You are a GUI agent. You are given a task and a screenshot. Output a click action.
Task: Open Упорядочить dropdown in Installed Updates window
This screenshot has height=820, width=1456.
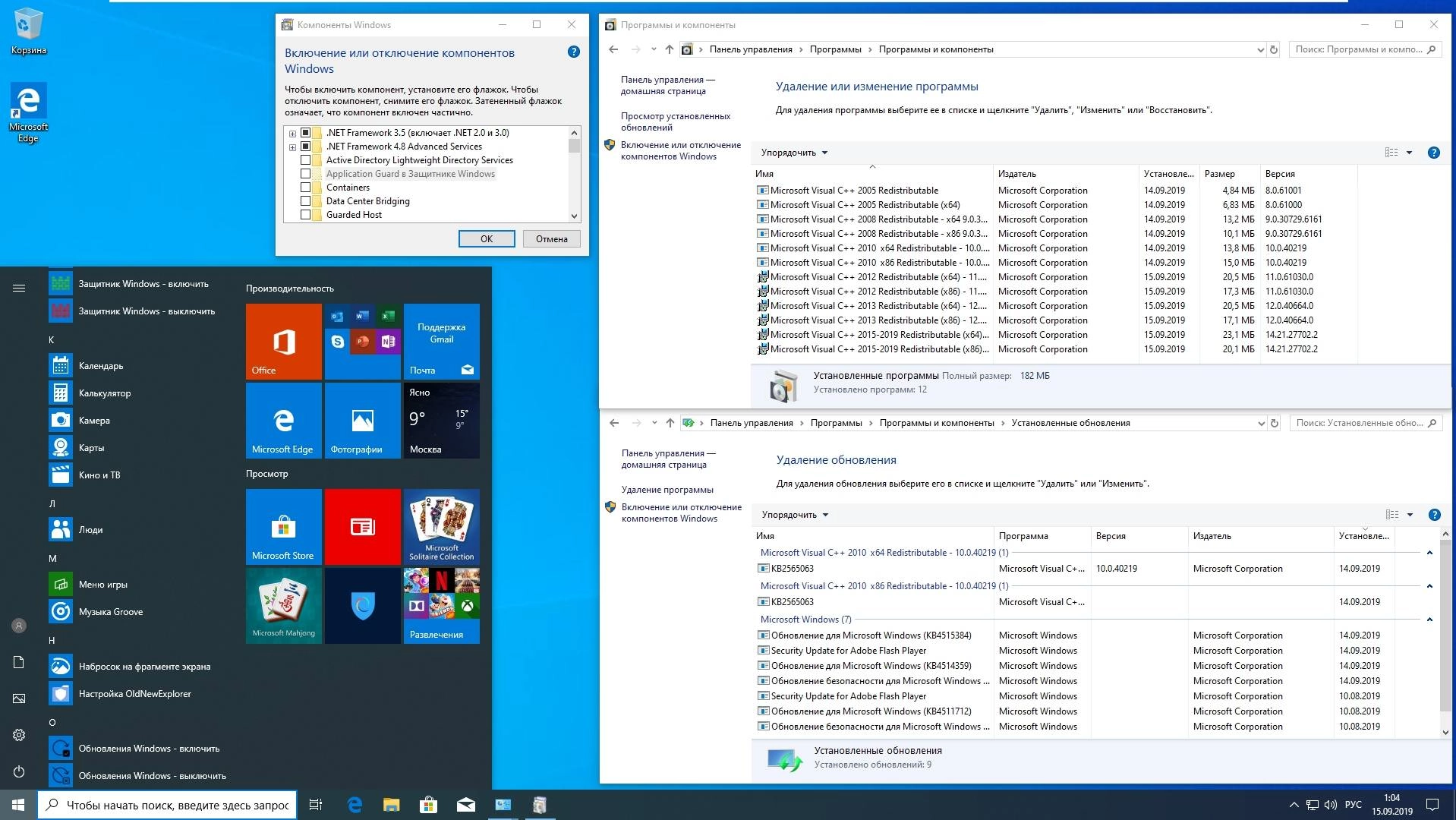[x=795, y=515]
